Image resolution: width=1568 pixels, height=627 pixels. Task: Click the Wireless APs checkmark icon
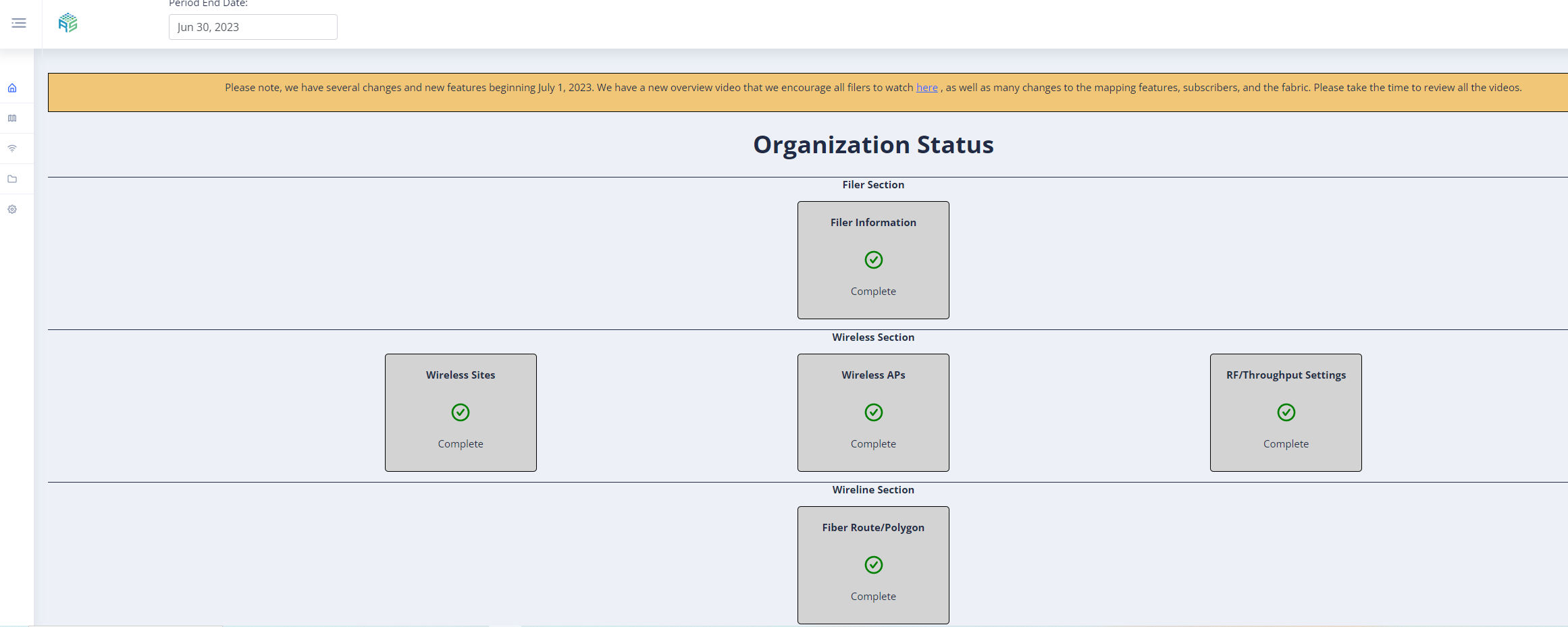point(873,412)
